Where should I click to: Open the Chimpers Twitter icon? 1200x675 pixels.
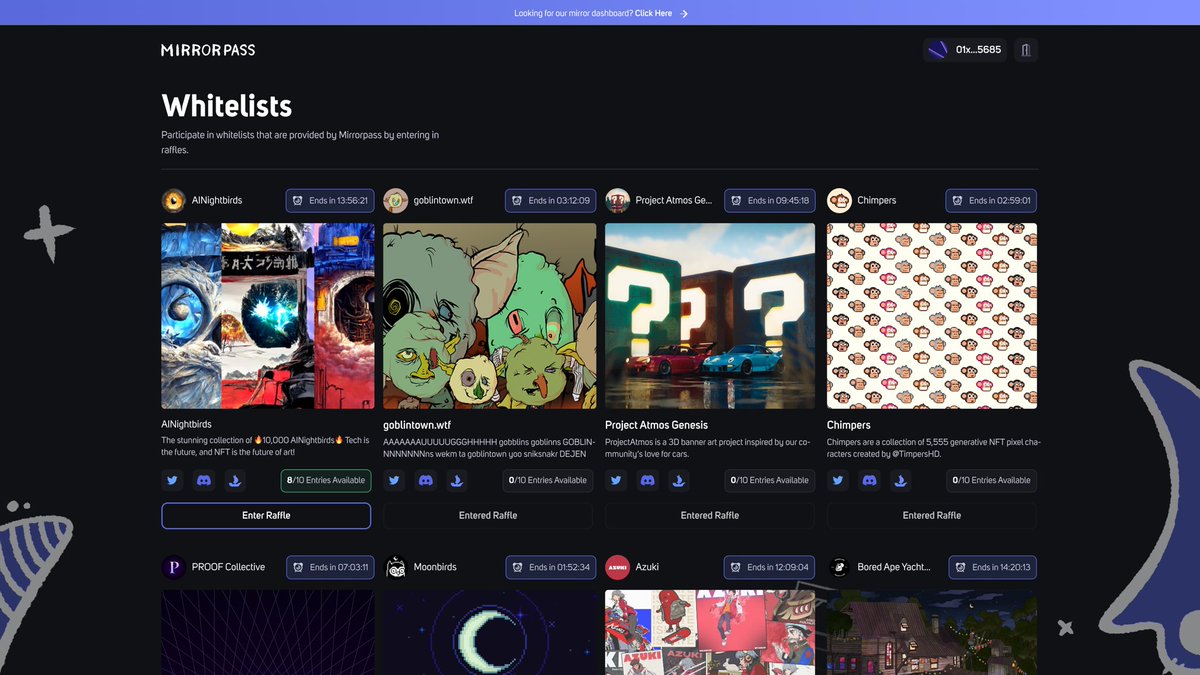point(838,481)
